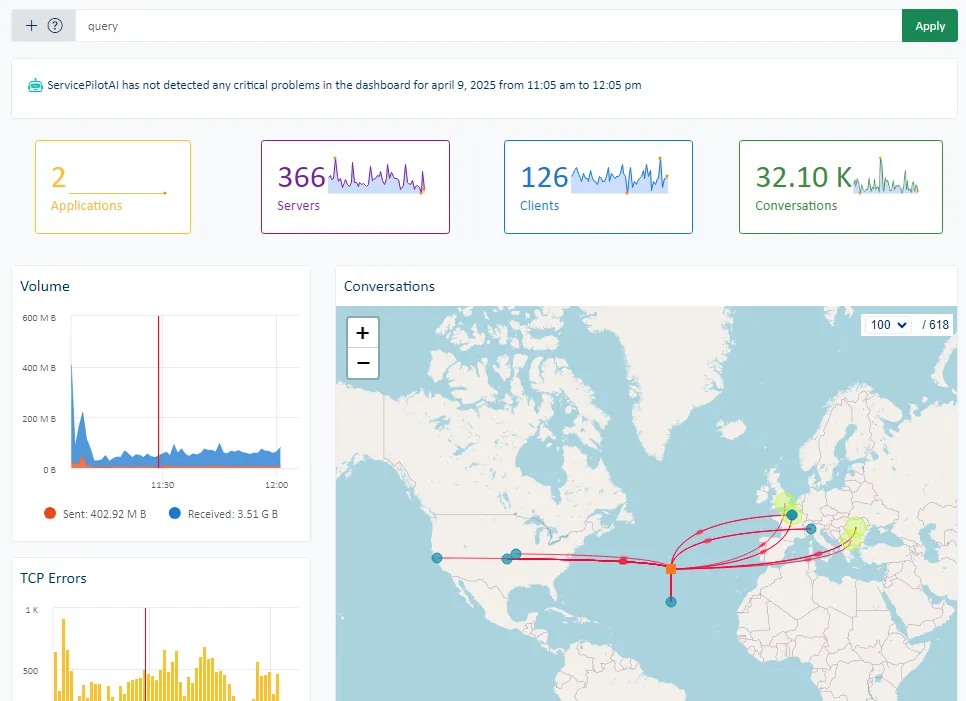
Task: Click the plus icon beside query field
Action: (x=31, y=26)
